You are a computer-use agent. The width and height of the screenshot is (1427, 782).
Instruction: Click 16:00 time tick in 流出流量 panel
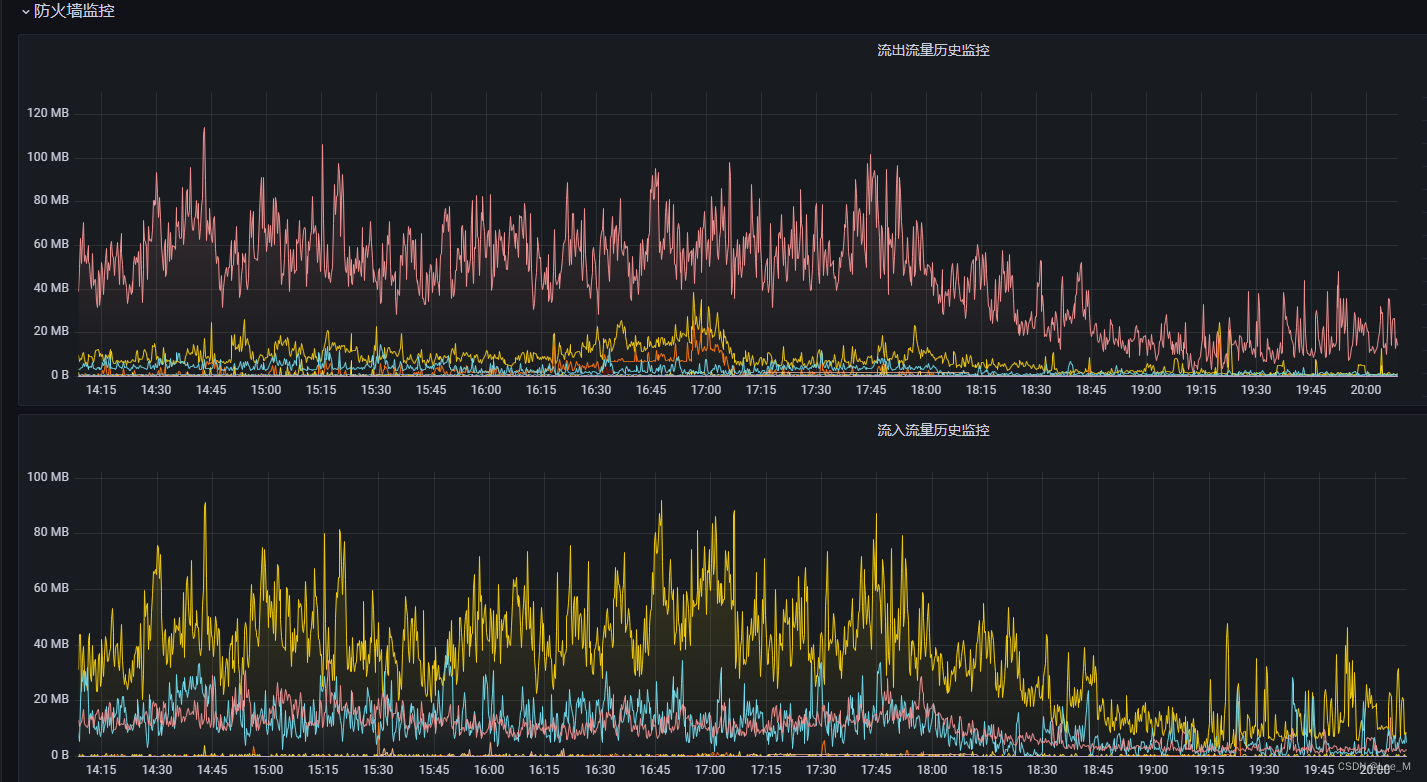tap(486, 390)
